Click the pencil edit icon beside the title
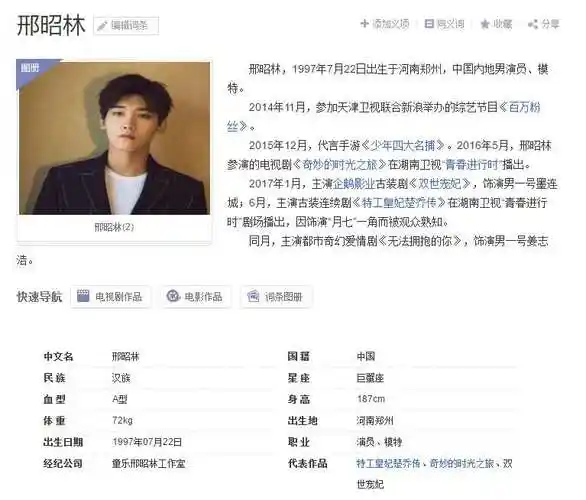The width and height of the screenshot is (586, 500). pyautogui.click(x=102, y=26)
